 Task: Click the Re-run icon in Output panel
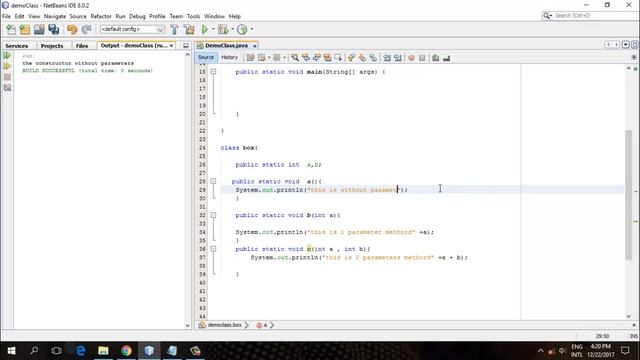pos(7,55)
